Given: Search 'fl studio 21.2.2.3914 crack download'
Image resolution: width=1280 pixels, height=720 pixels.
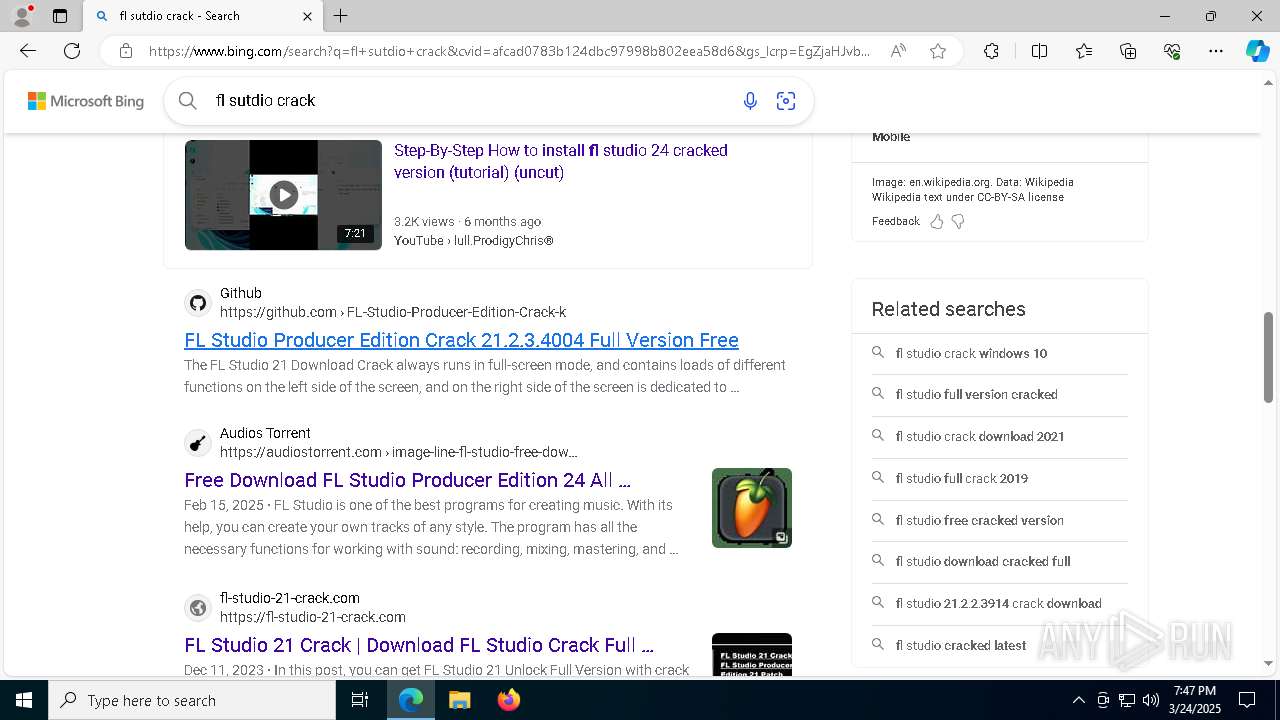Looking at the screenshot, I should 1000,603.
